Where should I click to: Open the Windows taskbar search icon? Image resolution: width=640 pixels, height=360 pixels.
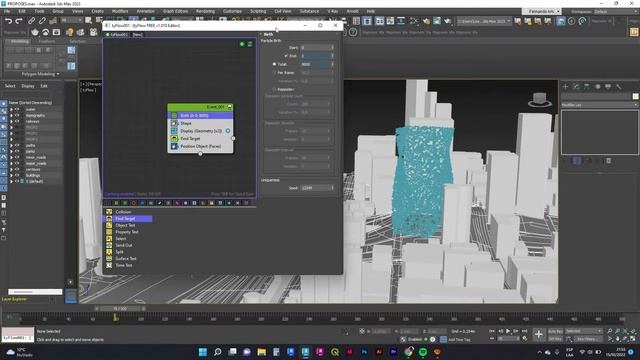[218, 352]
